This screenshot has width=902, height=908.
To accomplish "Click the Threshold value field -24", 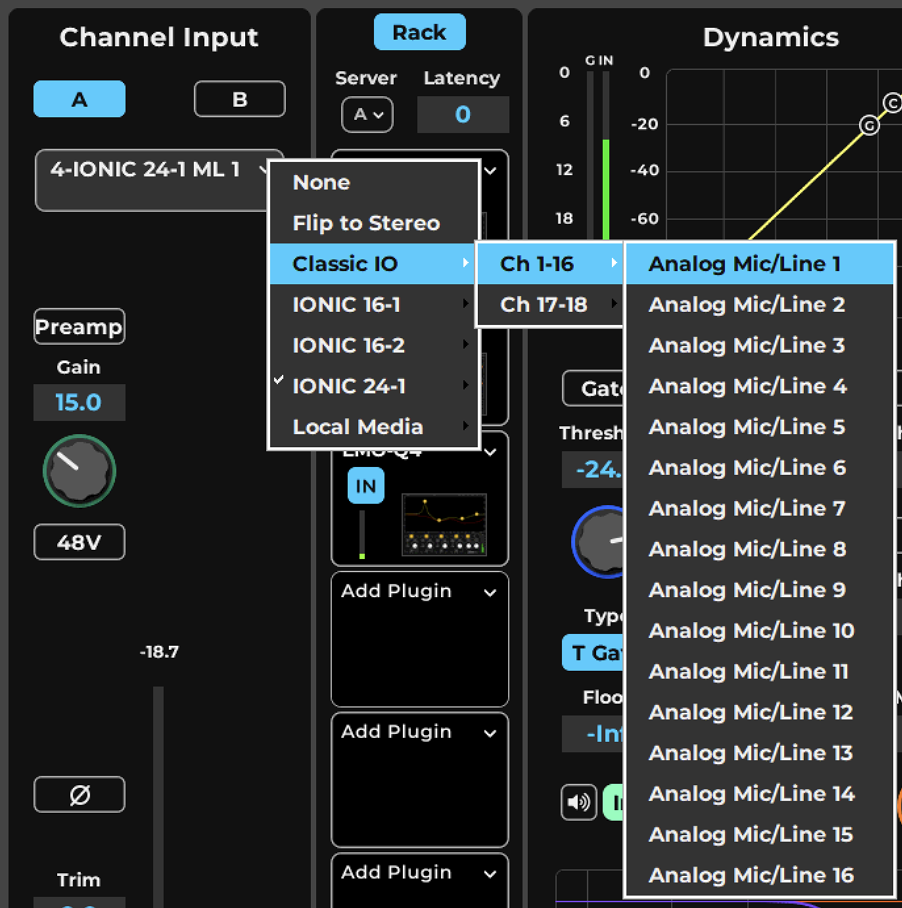I will (x=594, y=470).
